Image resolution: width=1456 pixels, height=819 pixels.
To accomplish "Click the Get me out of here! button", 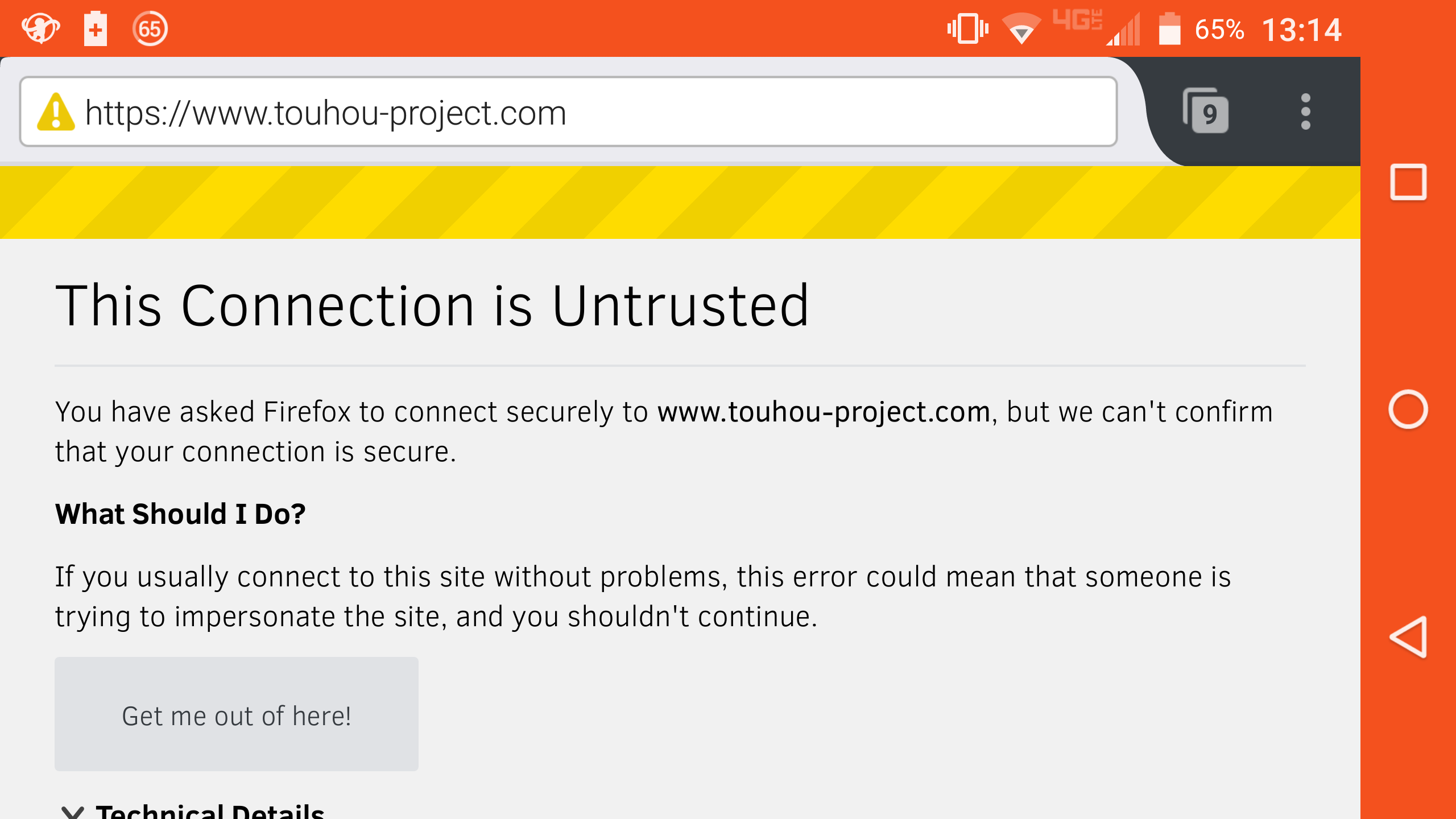I will point(237,714).
